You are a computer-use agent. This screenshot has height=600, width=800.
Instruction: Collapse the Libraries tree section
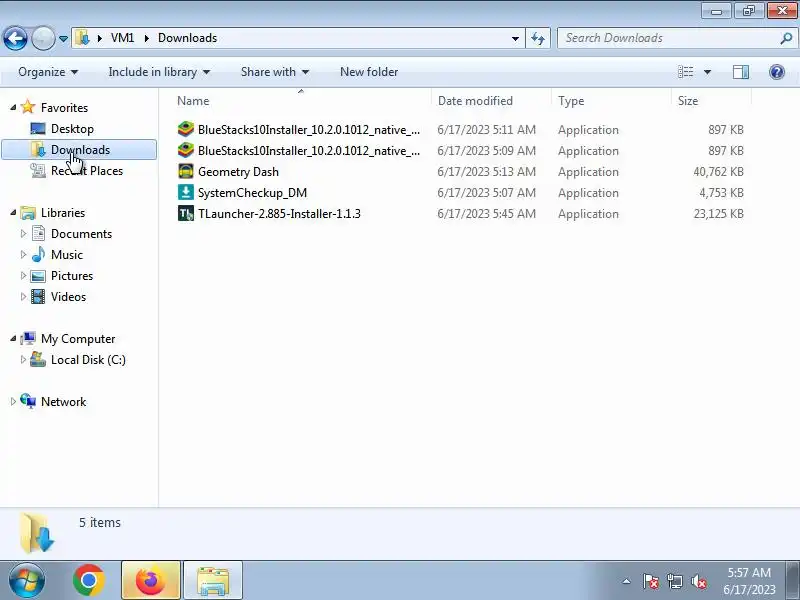(13, 212)
